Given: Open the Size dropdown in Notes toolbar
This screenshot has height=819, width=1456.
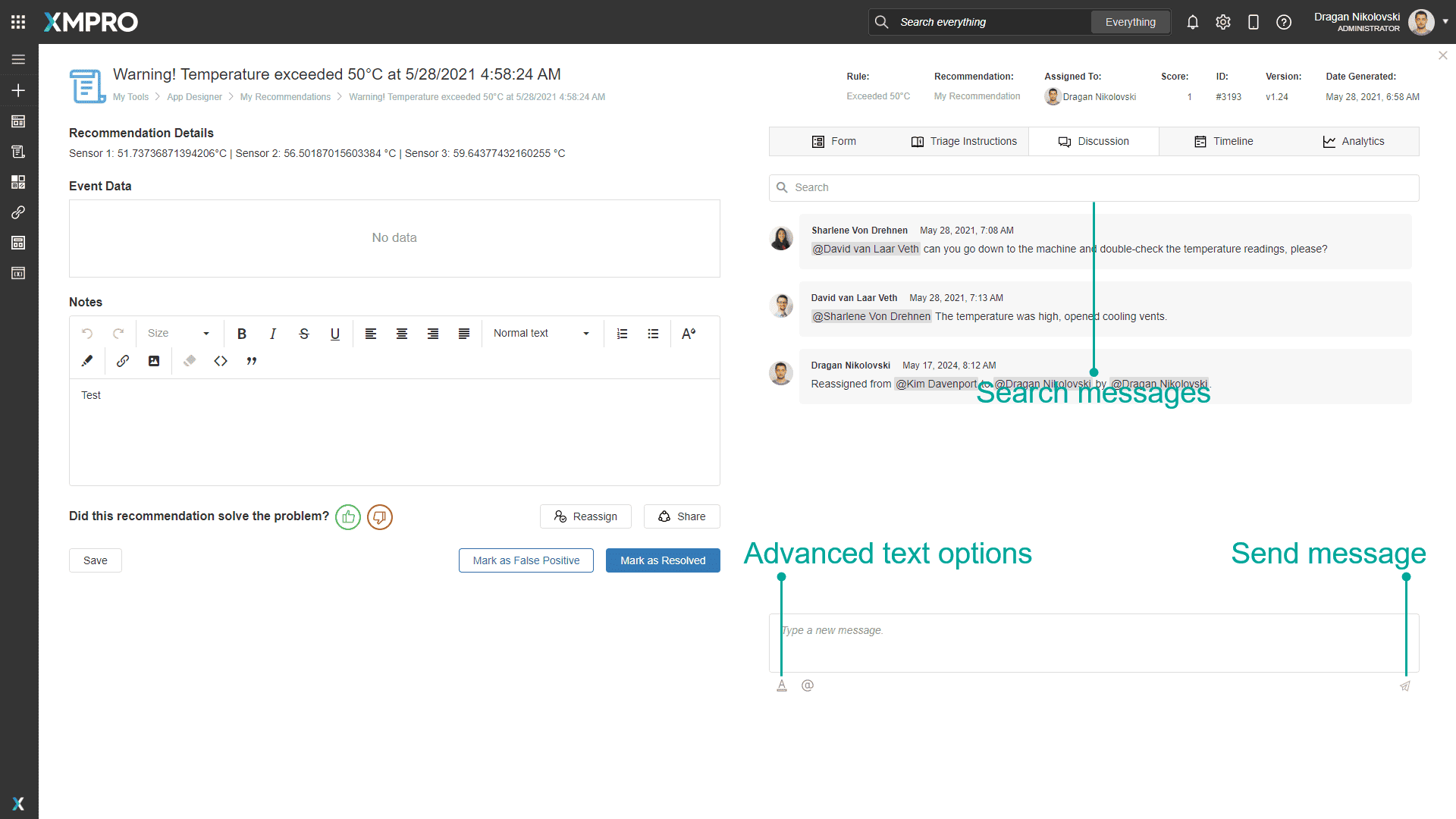Looking at the screenshot, I should [x=180, y=334].
